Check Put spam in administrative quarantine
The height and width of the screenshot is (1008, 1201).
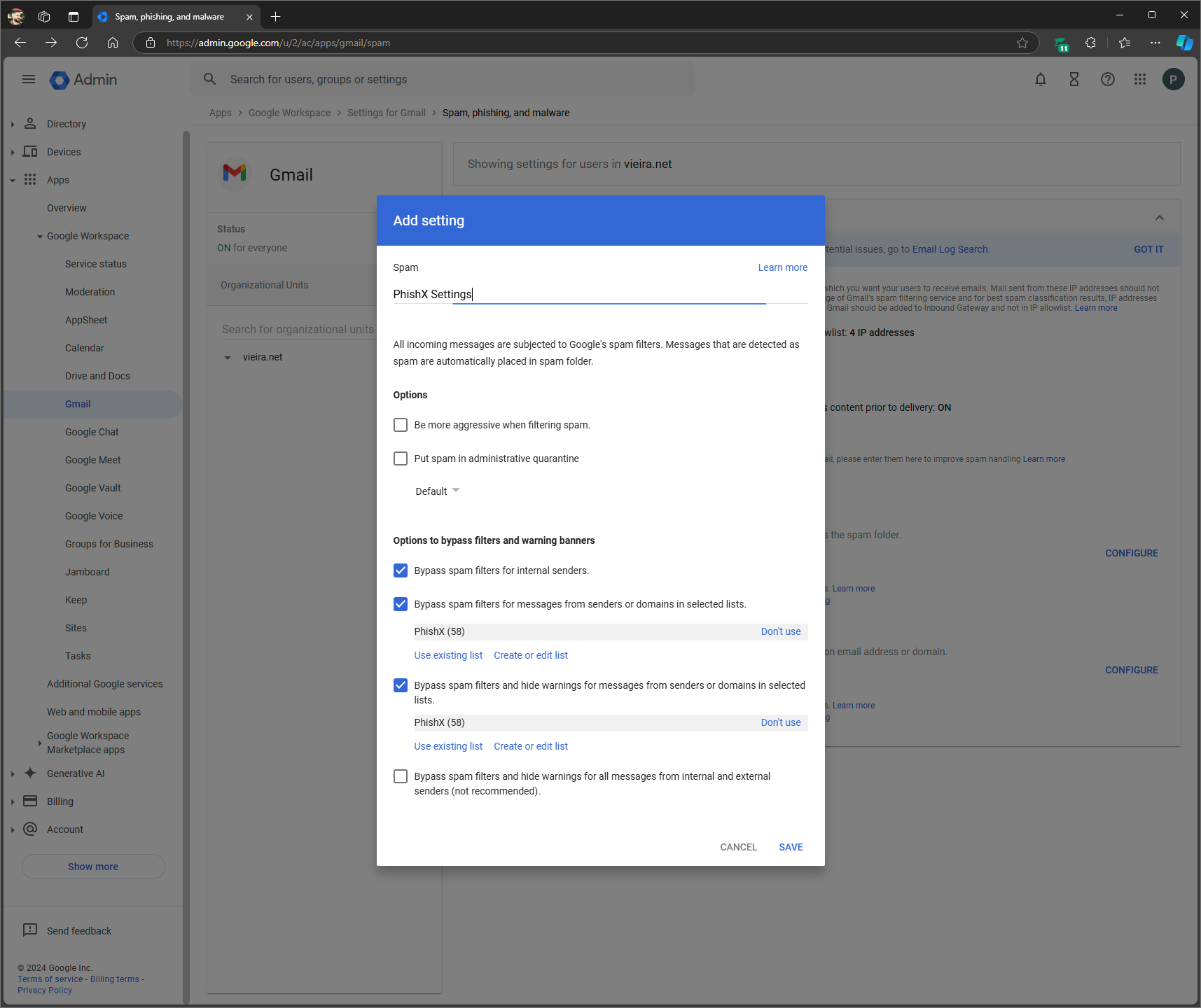pyautogui.click(x=401, y=458)
